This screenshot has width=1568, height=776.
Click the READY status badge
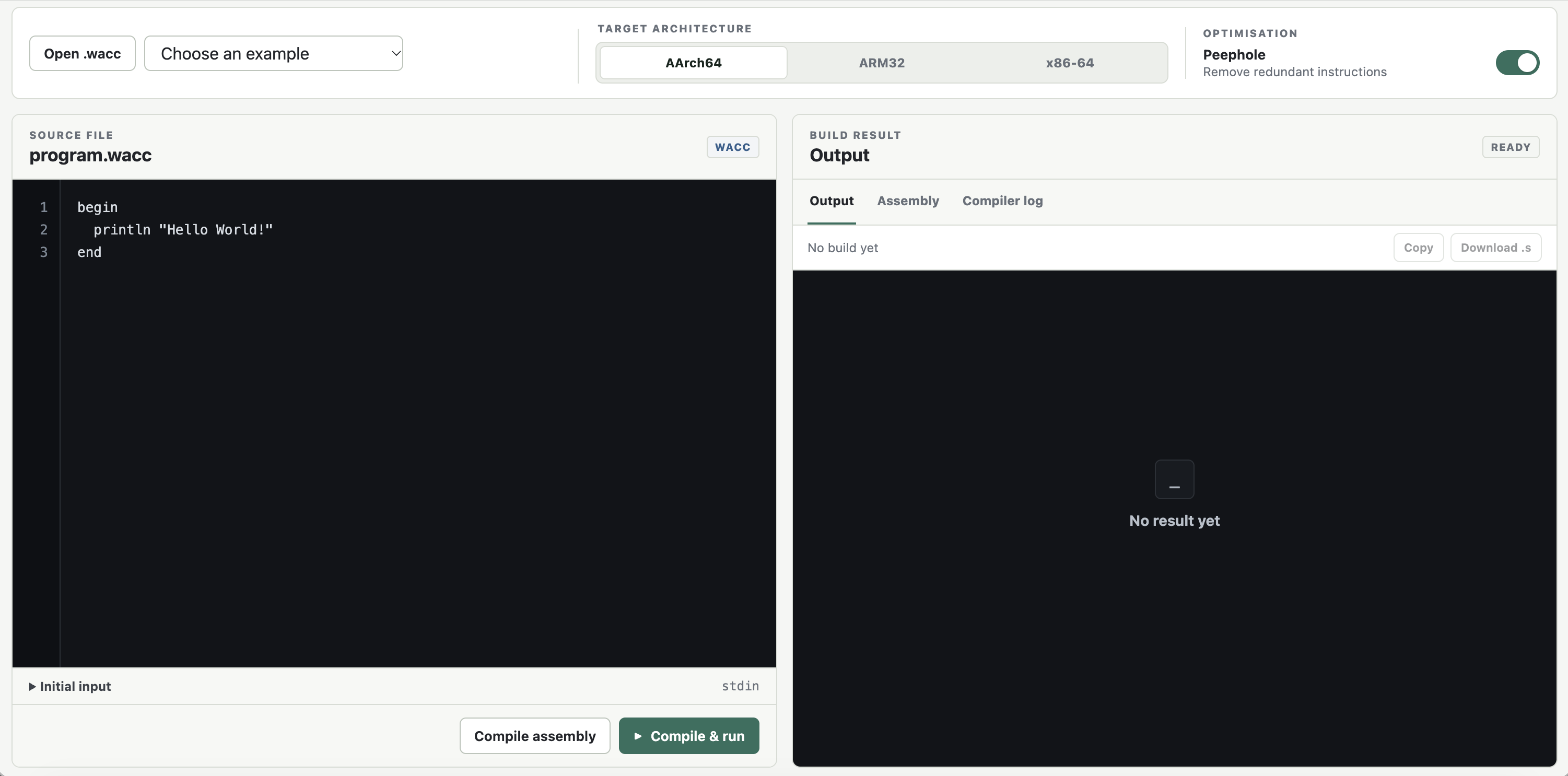1510,147
